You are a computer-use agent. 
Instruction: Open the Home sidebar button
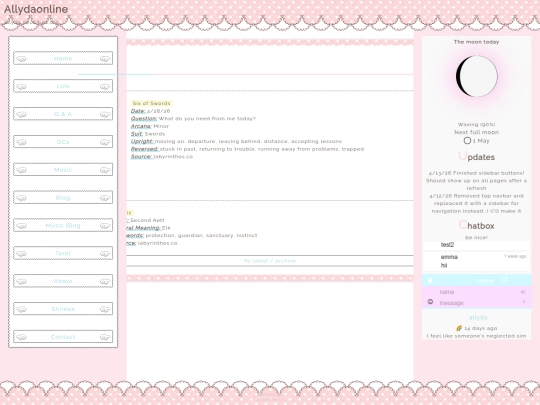point(63,58)
